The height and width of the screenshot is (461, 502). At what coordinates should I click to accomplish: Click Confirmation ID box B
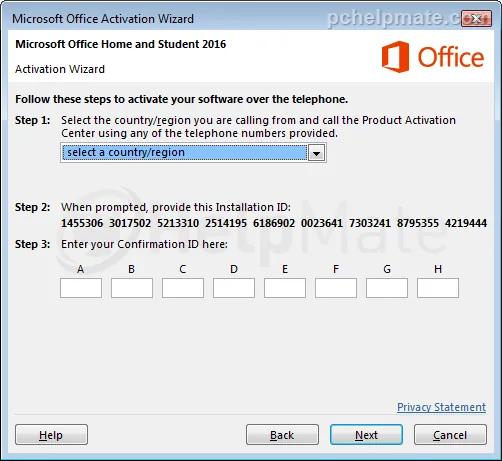point(132,288)
